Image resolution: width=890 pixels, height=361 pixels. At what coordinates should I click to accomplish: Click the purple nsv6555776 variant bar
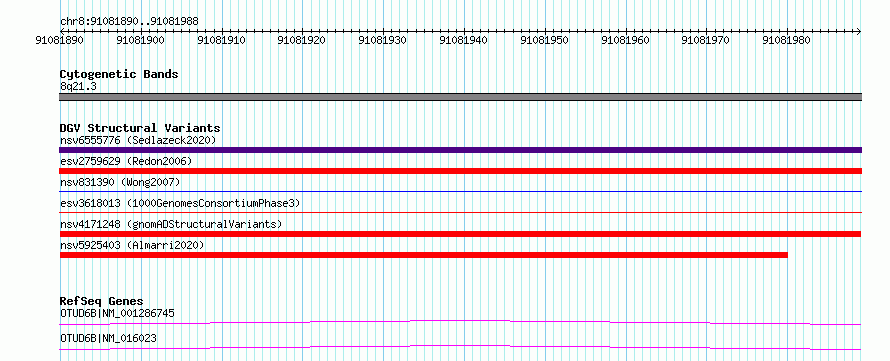pyautogui.click(x=460, y=150)
